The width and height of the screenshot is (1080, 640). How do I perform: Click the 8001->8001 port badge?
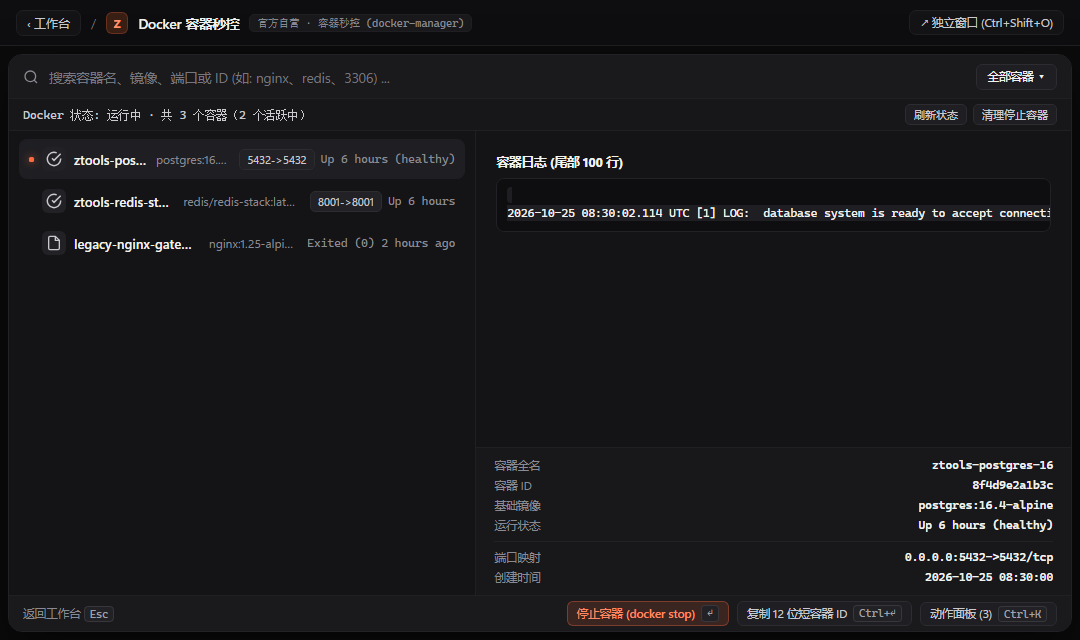[346, 202]
